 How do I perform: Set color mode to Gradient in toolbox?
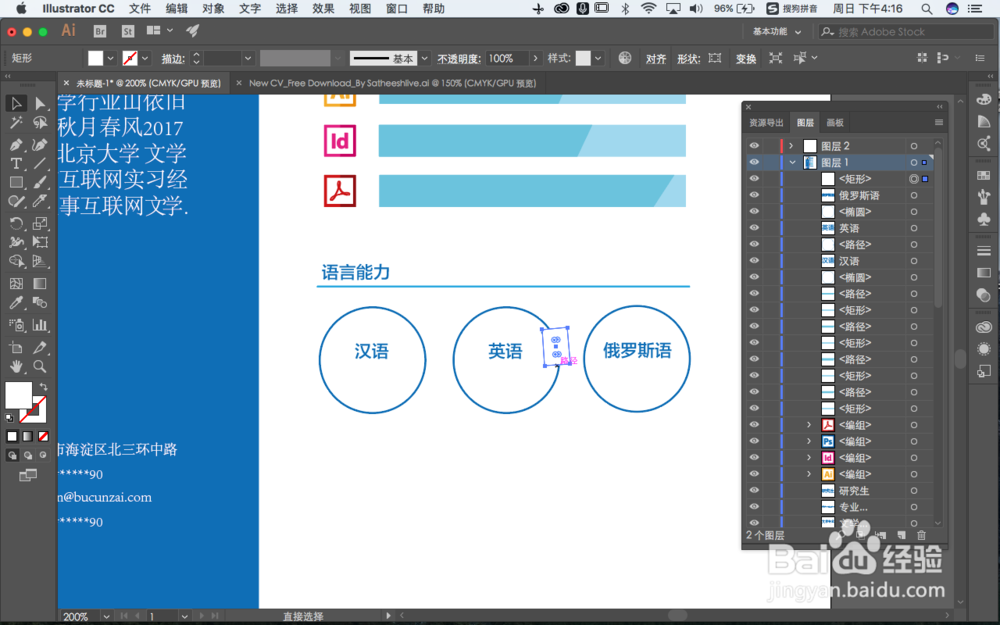click(x=27, y=437)
